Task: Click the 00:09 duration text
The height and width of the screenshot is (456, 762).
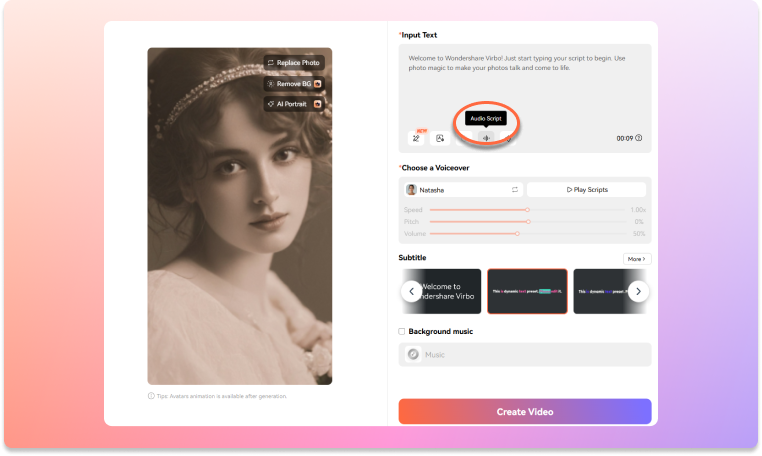Action: click(624, 139)
